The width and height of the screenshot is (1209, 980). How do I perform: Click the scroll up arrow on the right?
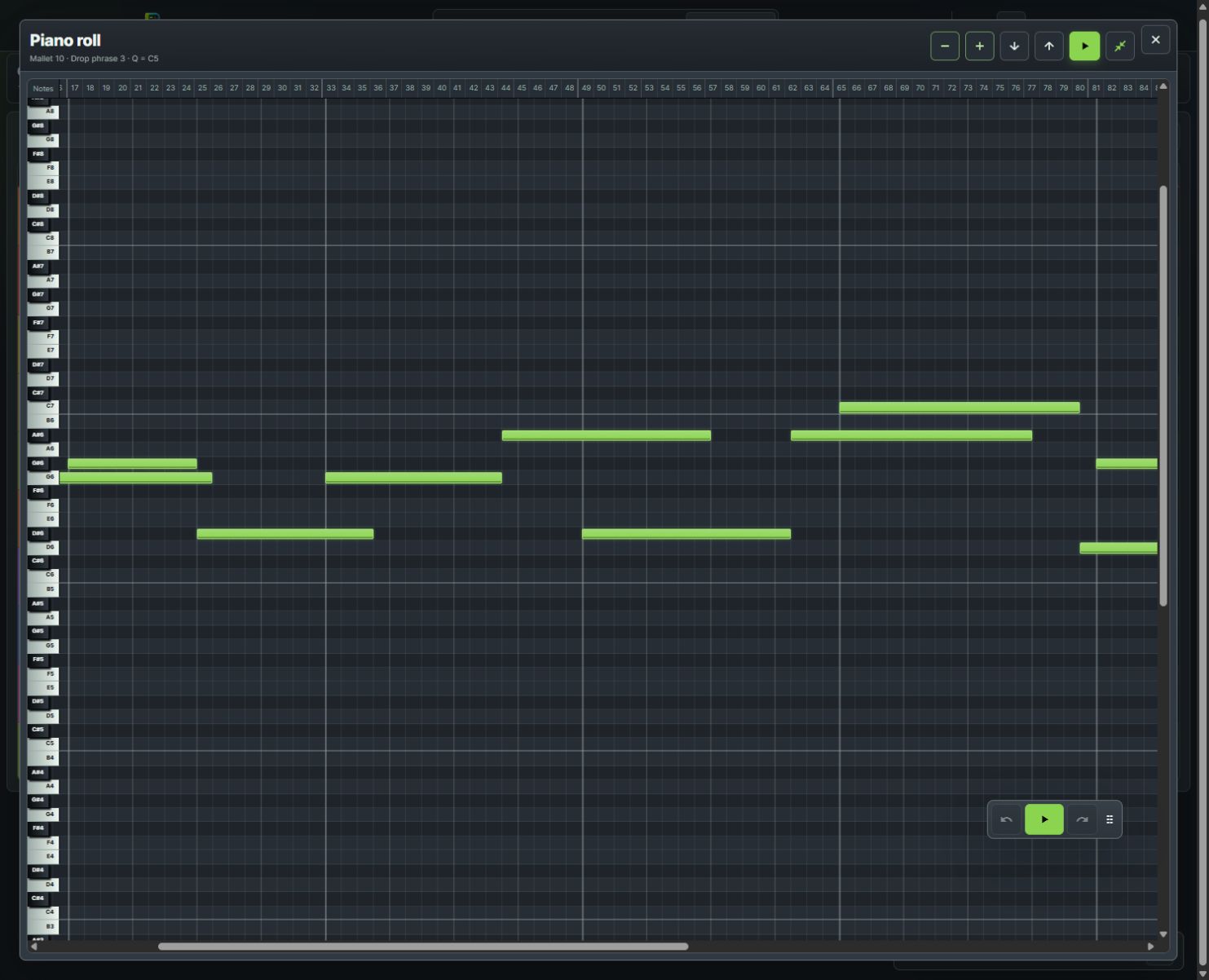[1163, 86]
